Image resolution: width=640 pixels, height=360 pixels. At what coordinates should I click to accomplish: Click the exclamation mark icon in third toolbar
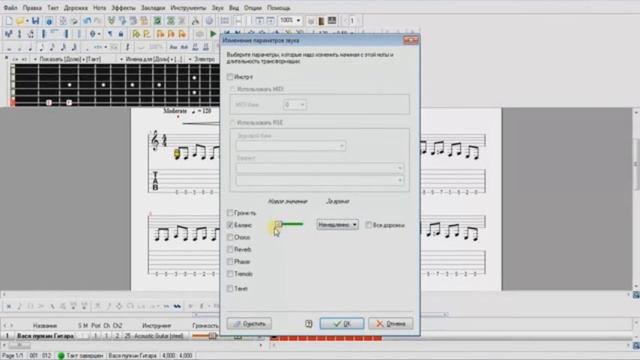(x=128, y=48)
